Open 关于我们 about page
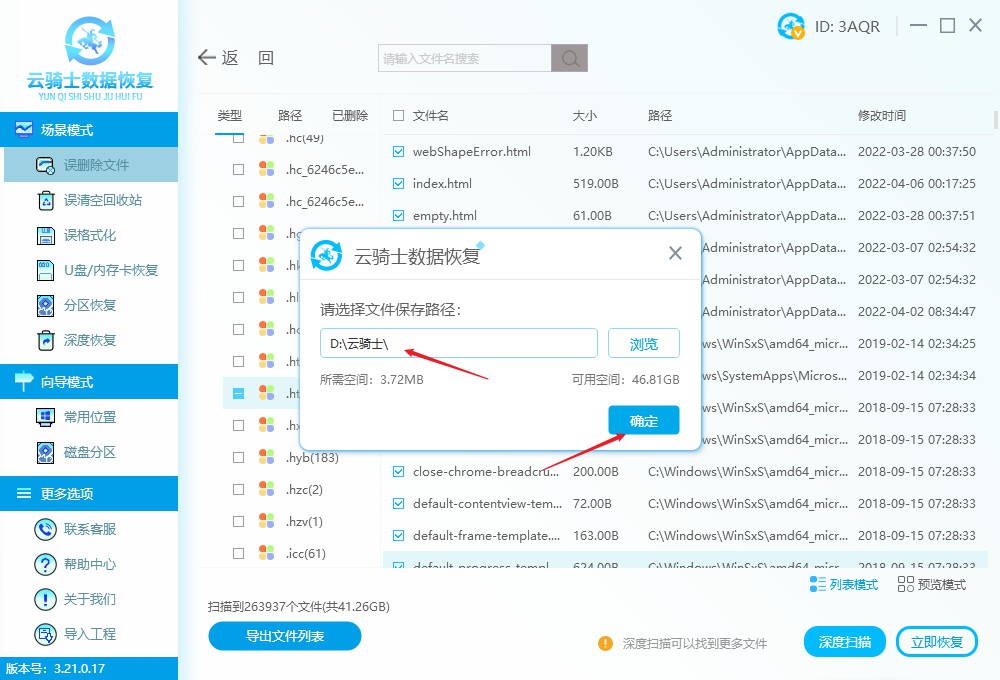The image size is (1000, 680). [x=75, y=599]
